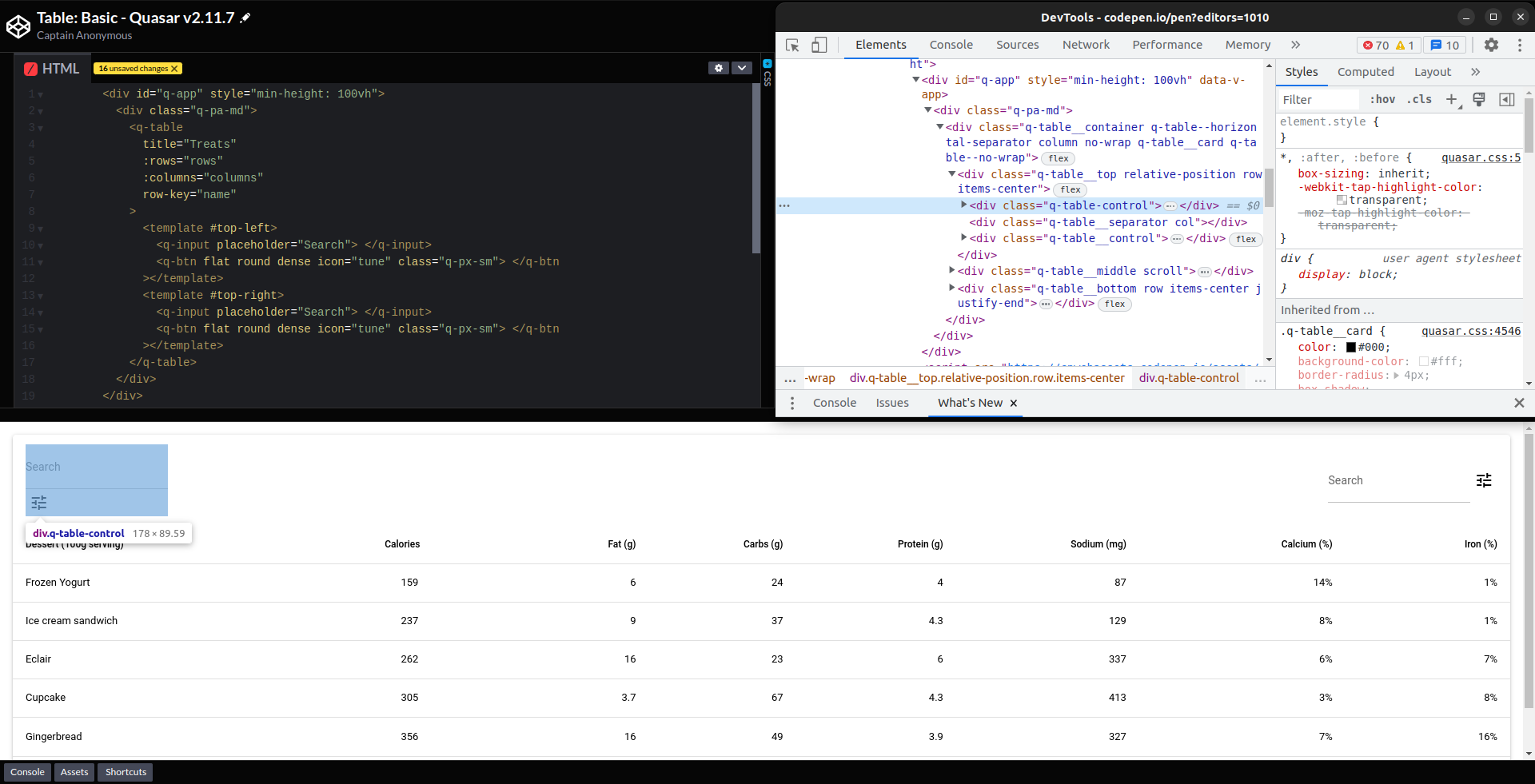Open DevTools settings via the gear icon
This screenshot has width=1535, height=784.
point(1492,46)
